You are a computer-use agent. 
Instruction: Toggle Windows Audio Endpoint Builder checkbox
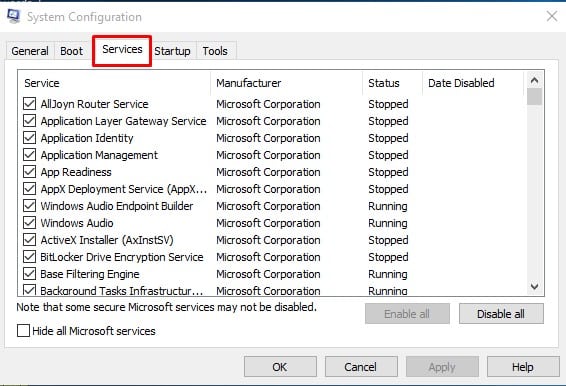click(29, 206)
